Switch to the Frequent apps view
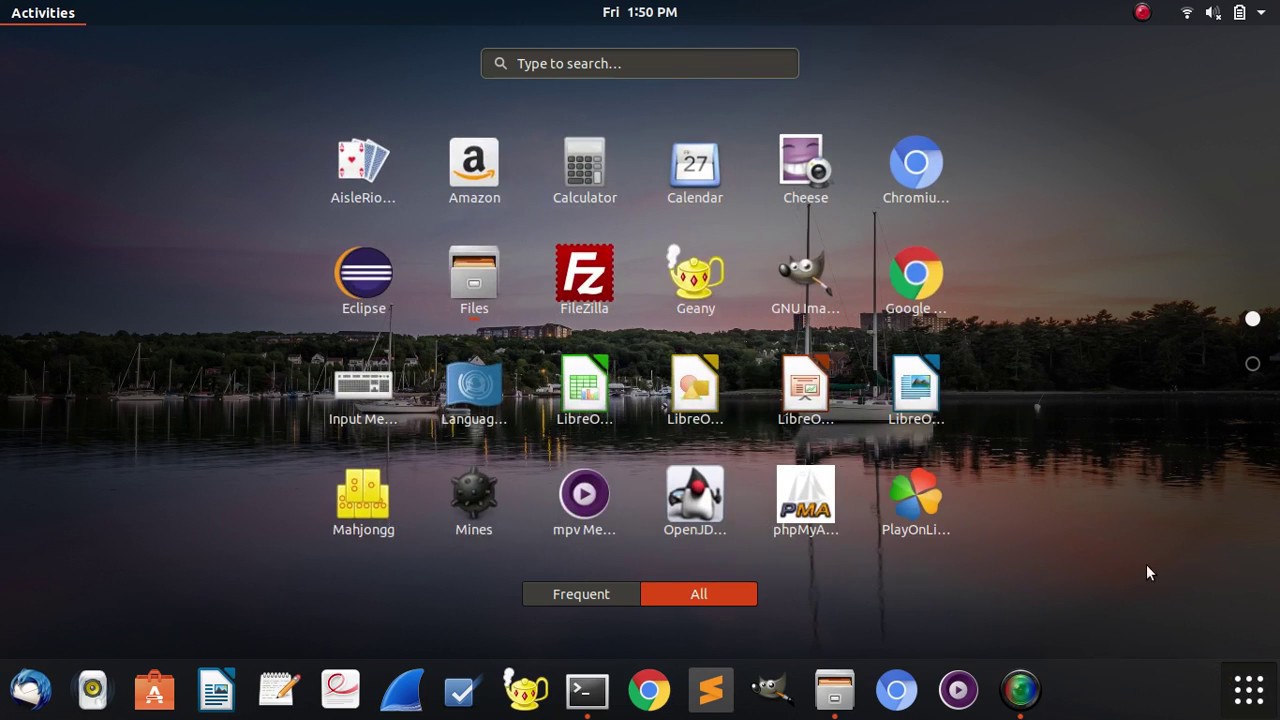The width and height of the screenshot is (1280, 720). click(x=581, y=594)
